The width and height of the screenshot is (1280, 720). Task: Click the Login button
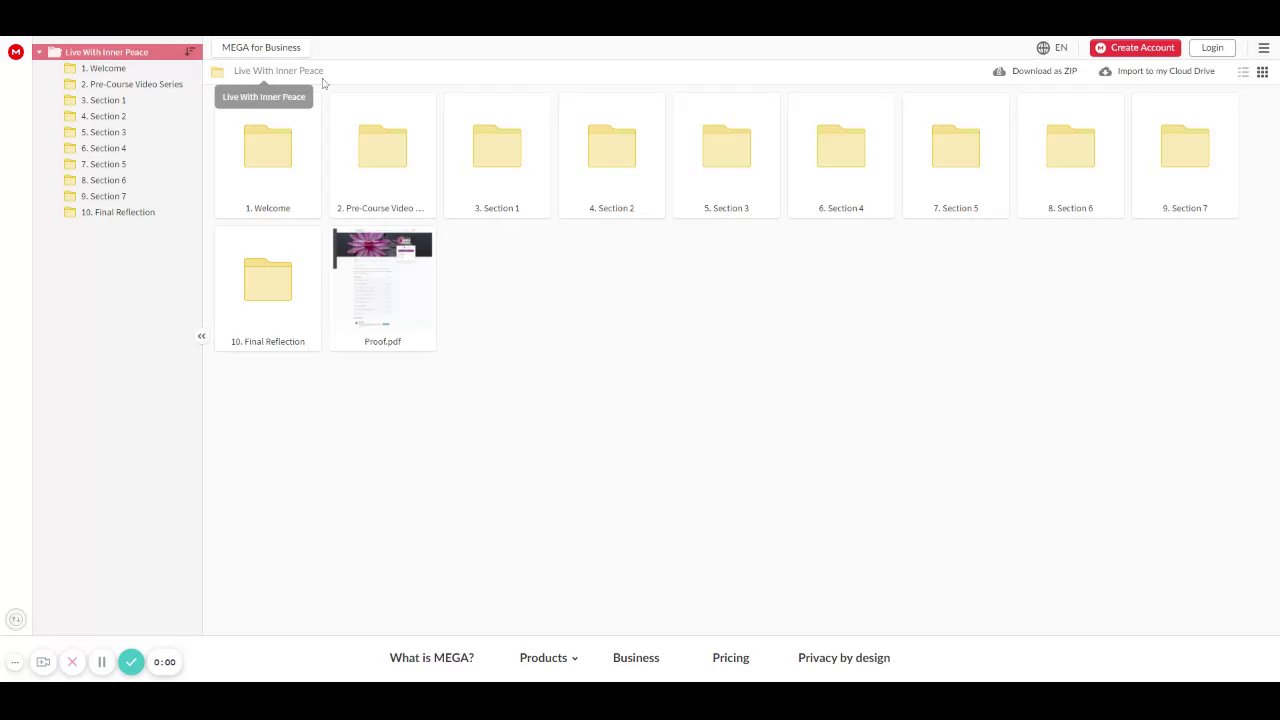tap(1212, 48)
